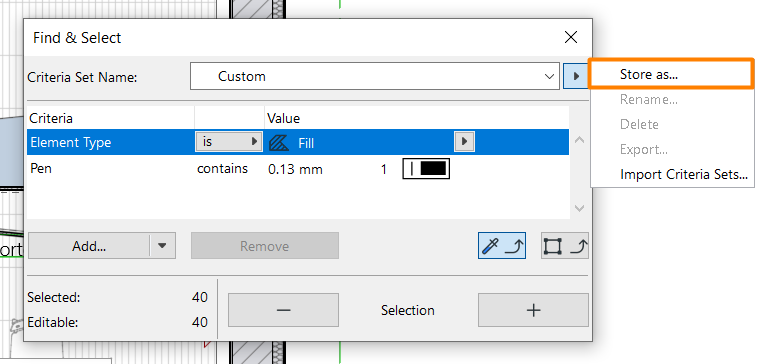This screenshot has width=775, height=364.
Task: Open the Criteria Set Name Custom dropdown
Action: tap(375, 76)
